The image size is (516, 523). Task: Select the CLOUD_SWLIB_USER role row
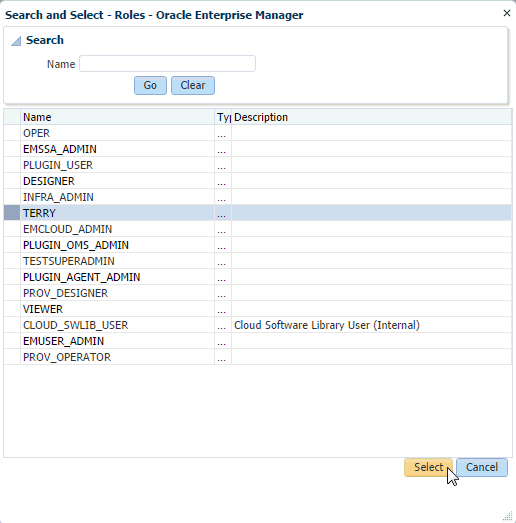[x=257, y=325]
